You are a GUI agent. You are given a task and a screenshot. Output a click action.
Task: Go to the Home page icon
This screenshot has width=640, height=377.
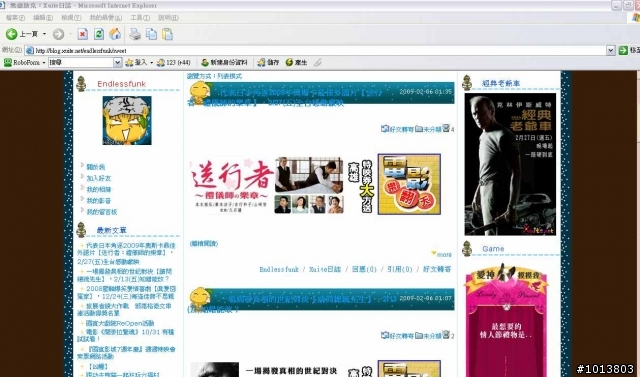[115, 34]
